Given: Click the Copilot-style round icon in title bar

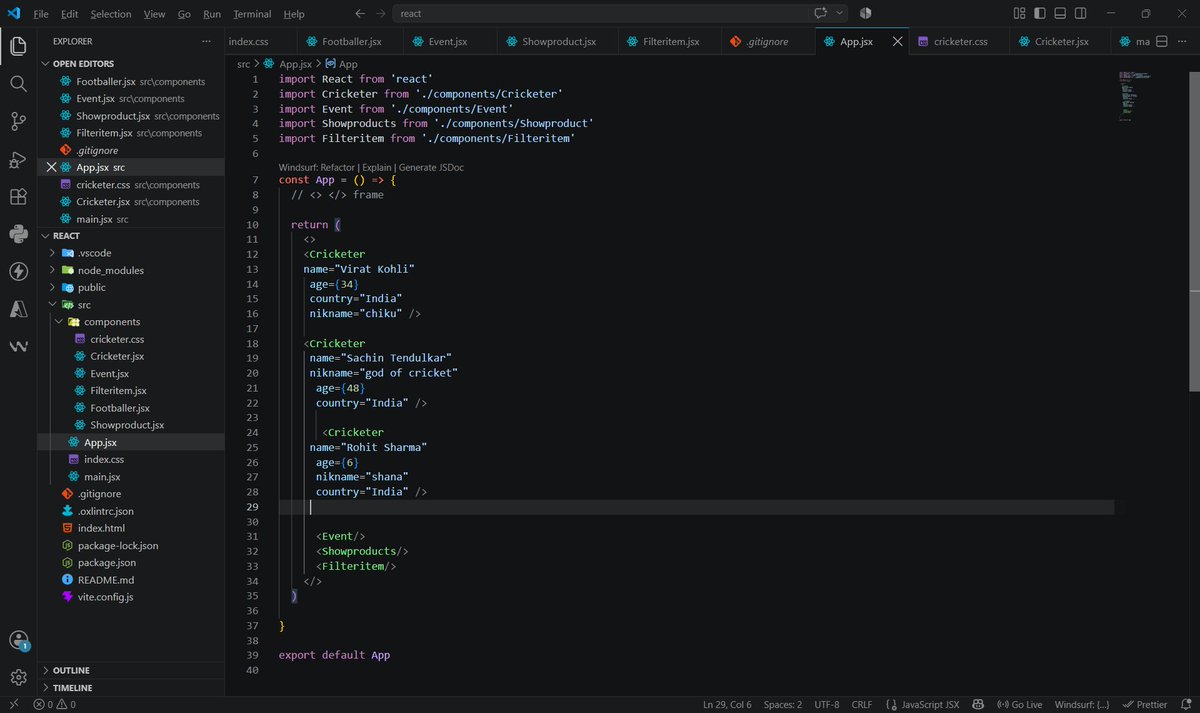Looking at the screenshot, I should [865, 13].
